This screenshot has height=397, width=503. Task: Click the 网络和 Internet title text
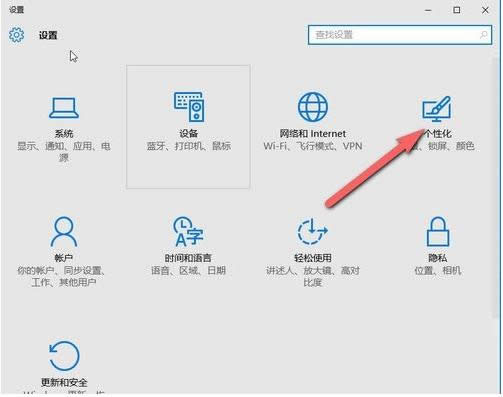(313, 134)
